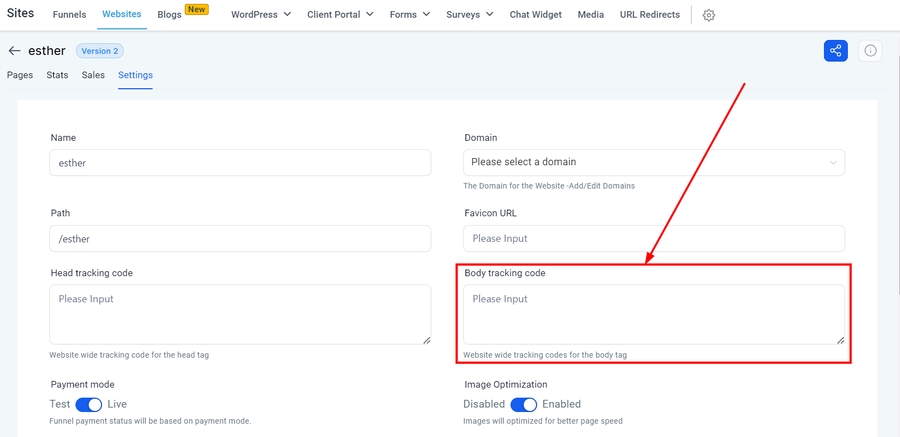Open the Stats tab

tap(57, 75)
